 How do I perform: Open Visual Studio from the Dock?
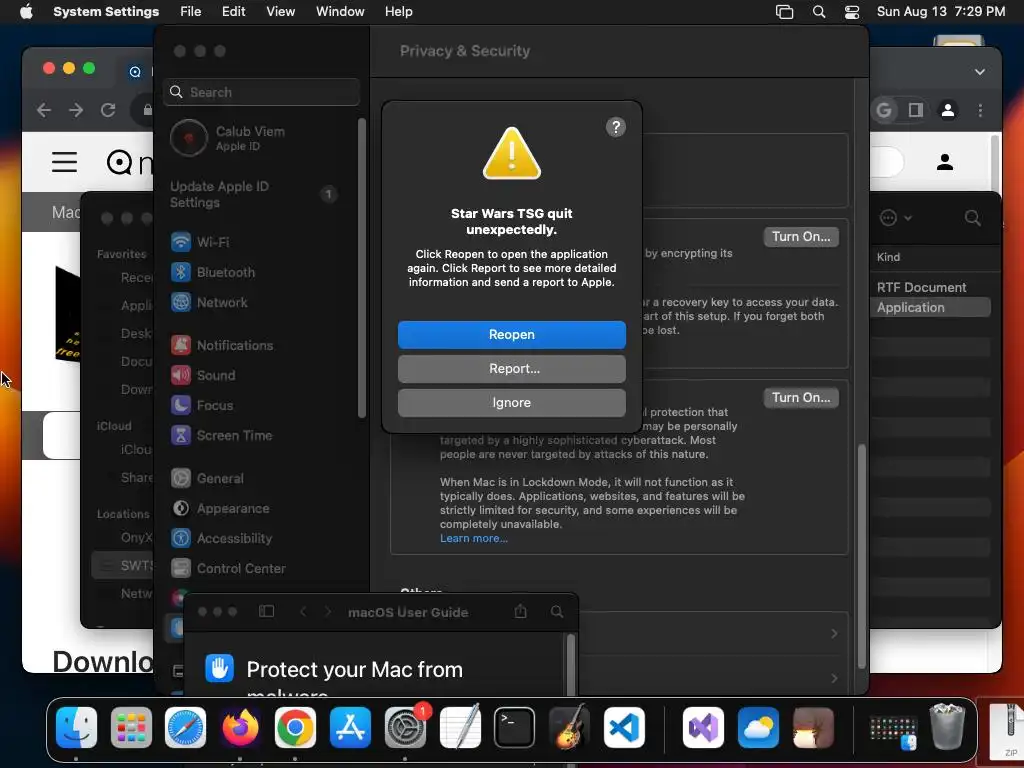click(x=703, y=728)
